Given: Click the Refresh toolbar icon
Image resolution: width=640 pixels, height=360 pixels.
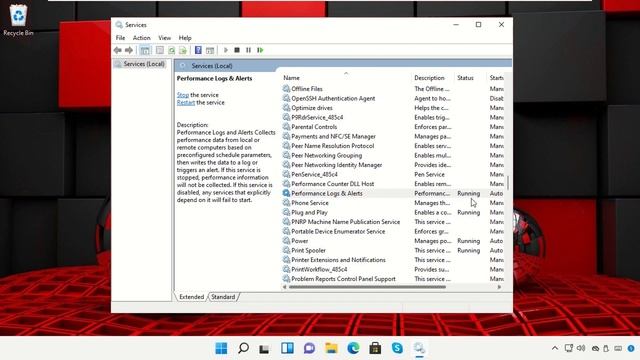Looking at the screenshot, I should click(x=172, y=50).
